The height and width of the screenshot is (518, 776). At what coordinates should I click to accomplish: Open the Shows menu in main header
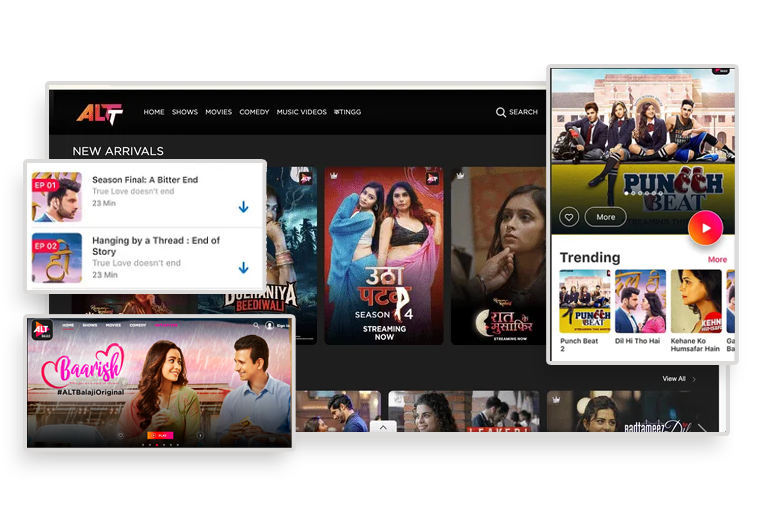click(x=185, y=112)
